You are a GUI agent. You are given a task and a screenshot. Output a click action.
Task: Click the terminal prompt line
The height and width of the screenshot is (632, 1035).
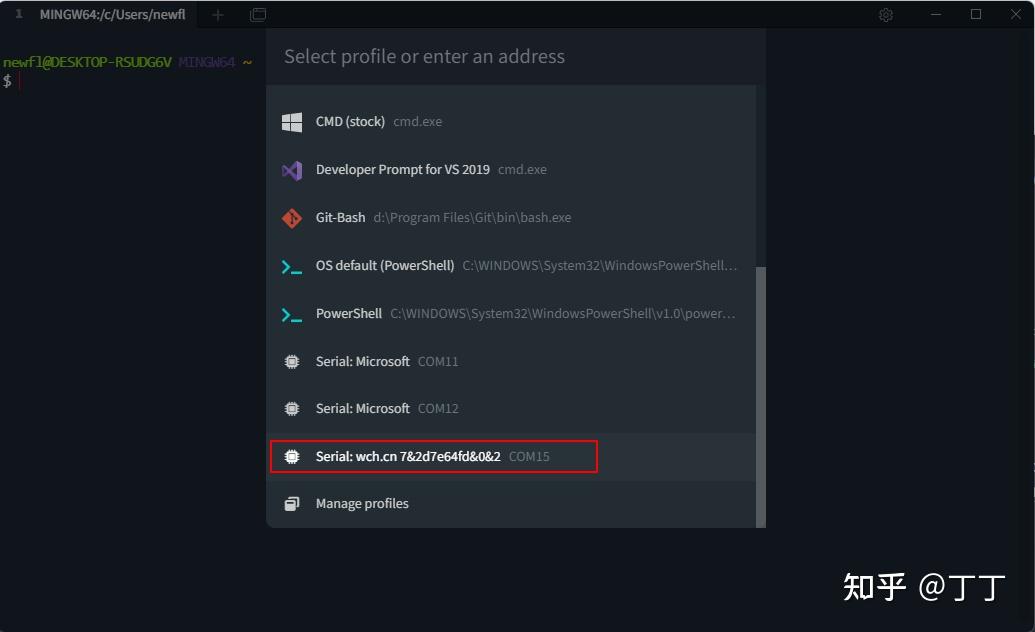130,80
